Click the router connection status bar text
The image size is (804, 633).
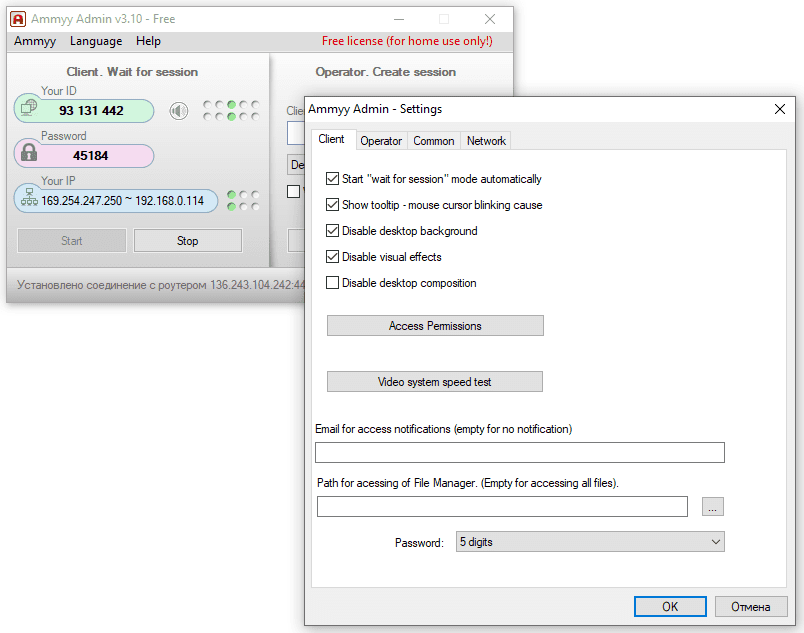(161, 285)
